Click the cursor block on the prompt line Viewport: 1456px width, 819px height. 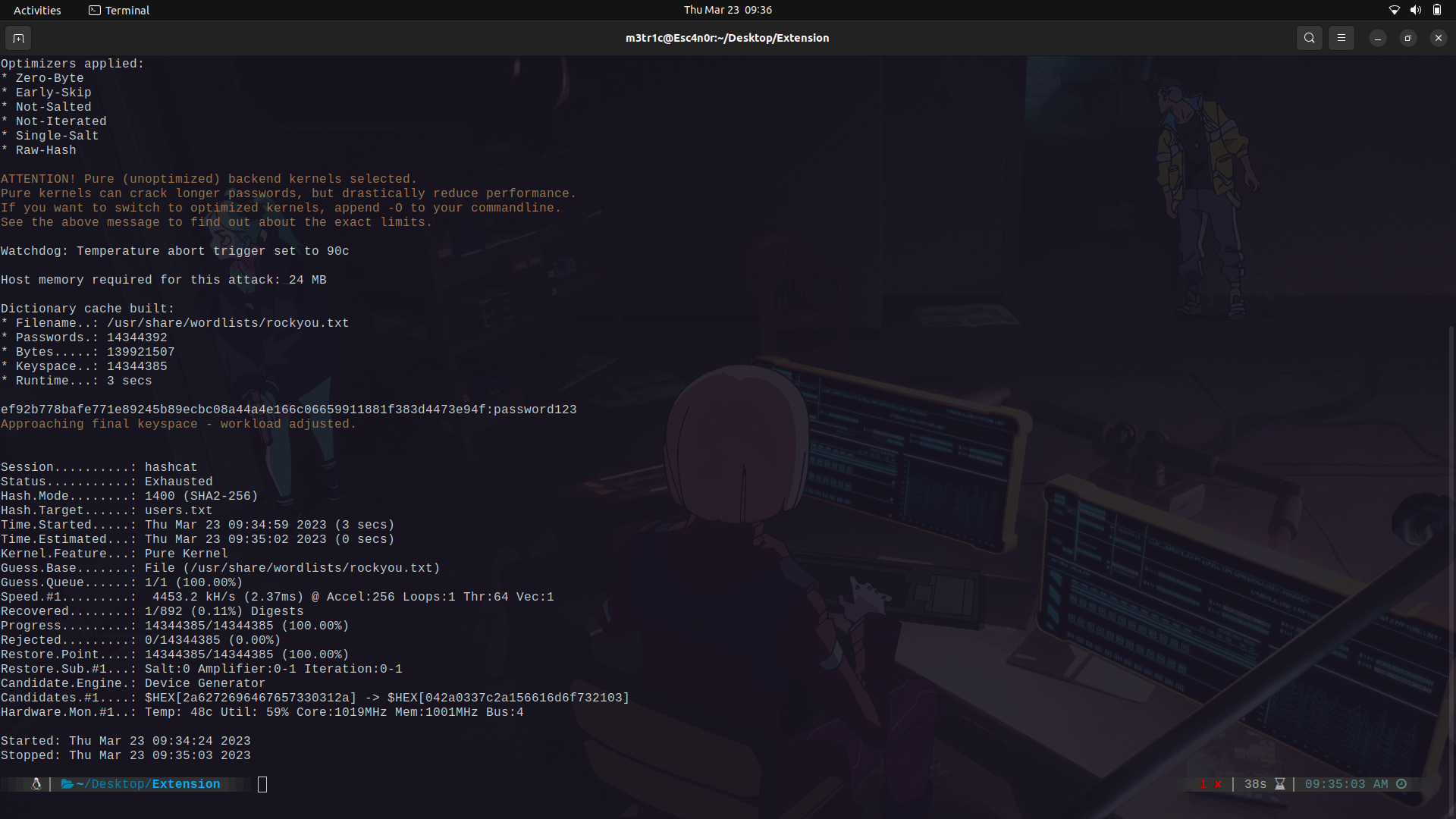pyautogui.click(x=262, y=784)
